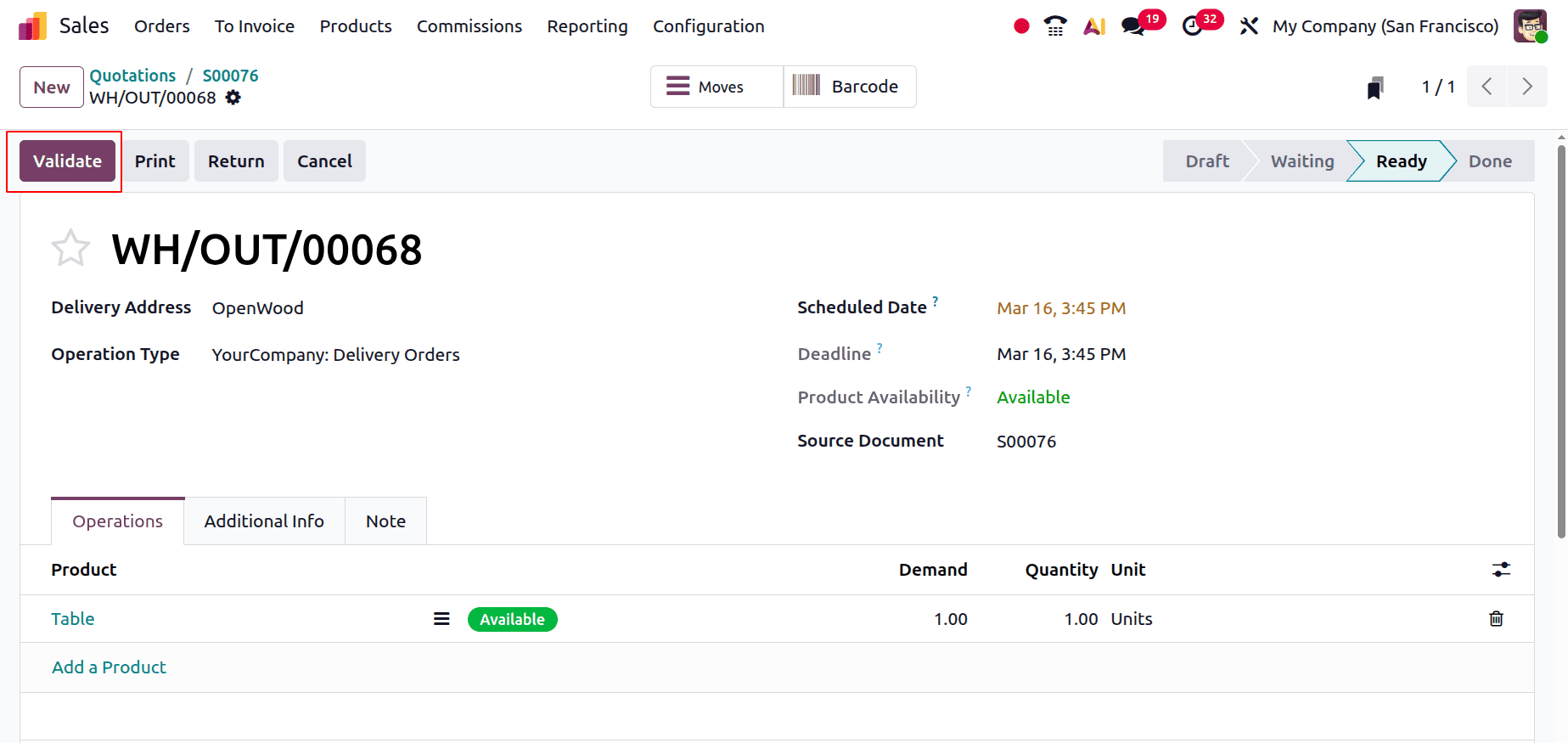
Task: Open column settings adjust icon
Action: (1501, 570)
